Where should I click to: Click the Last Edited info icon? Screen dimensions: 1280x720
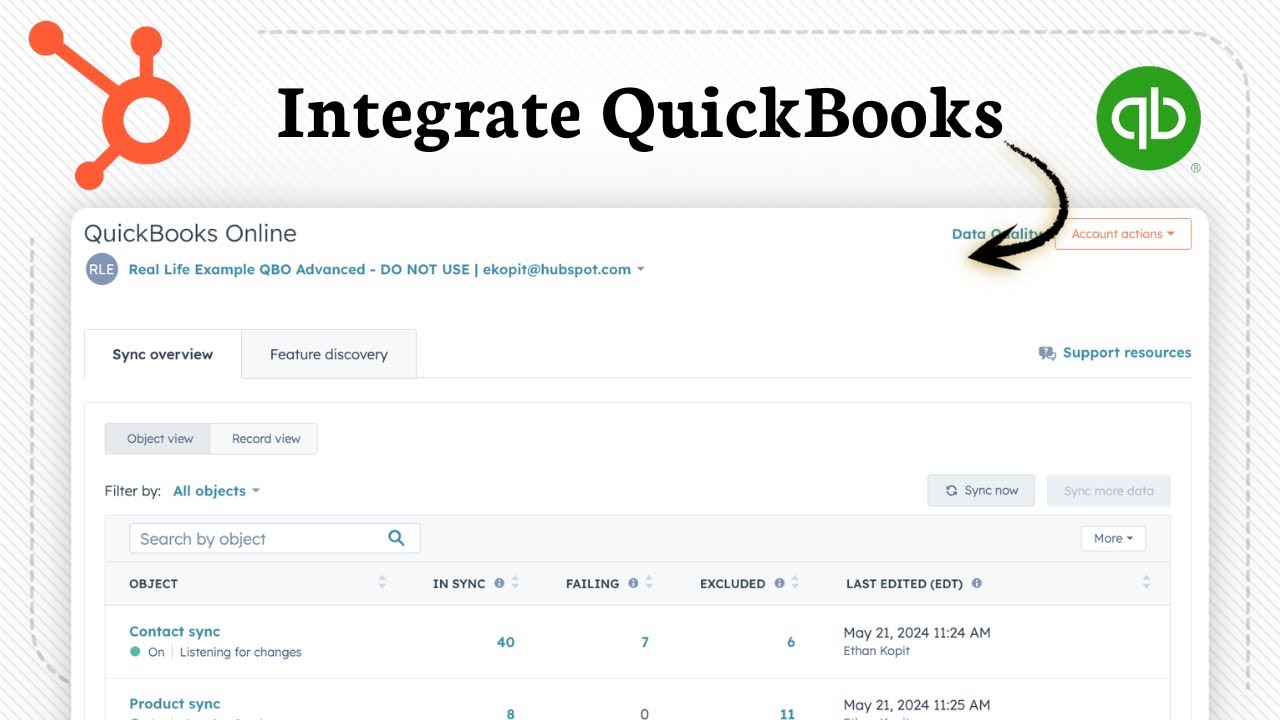tap(976, 583)
